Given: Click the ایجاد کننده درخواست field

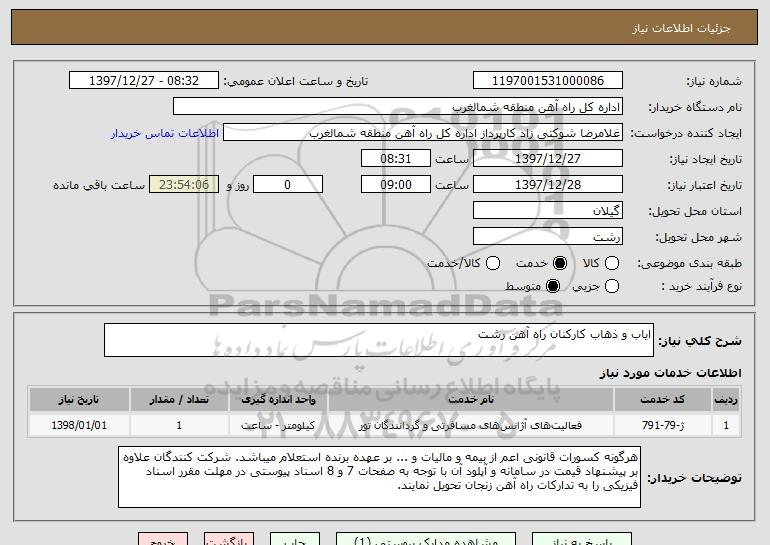Looking at the screenshot, I should (x=423, y=133).
